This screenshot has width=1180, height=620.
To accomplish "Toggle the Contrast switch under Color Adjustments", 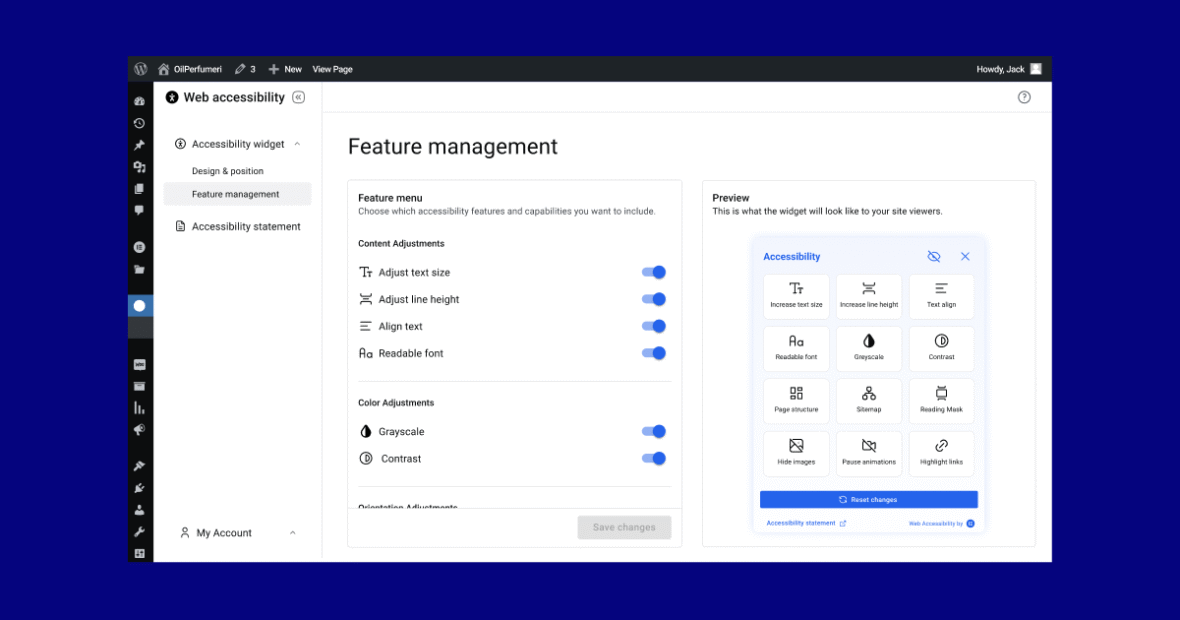I will click(x=653, y=459).
